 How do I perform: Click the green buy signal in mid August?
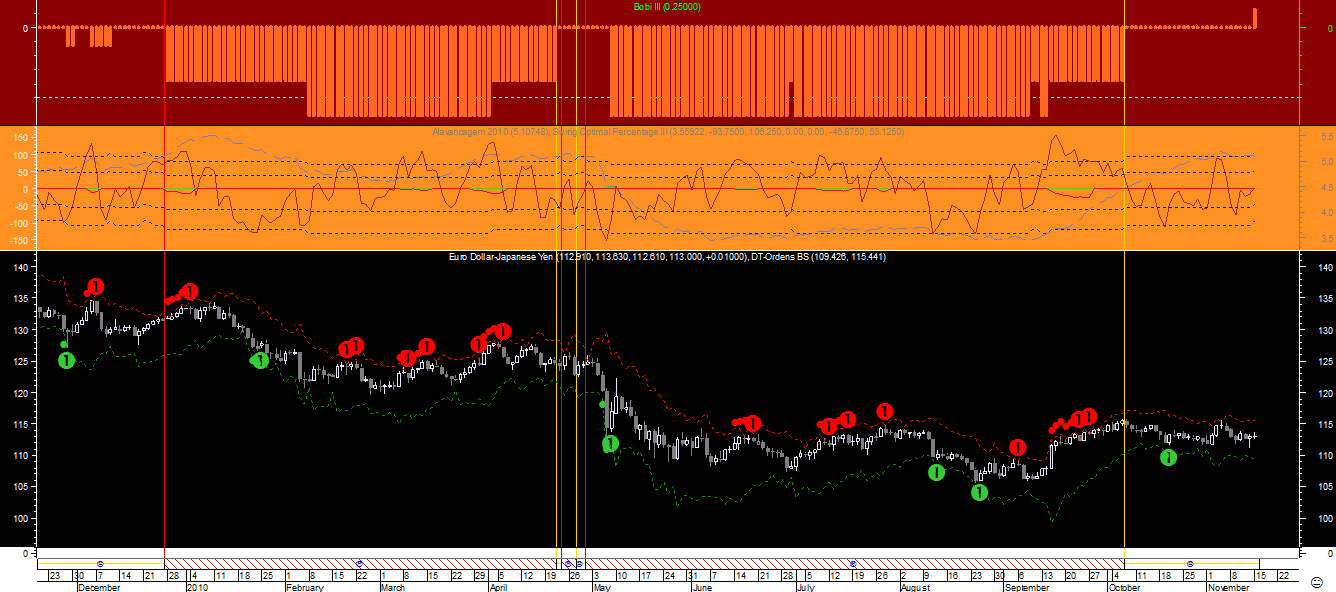pyautogui.click(x=936, y=472)
